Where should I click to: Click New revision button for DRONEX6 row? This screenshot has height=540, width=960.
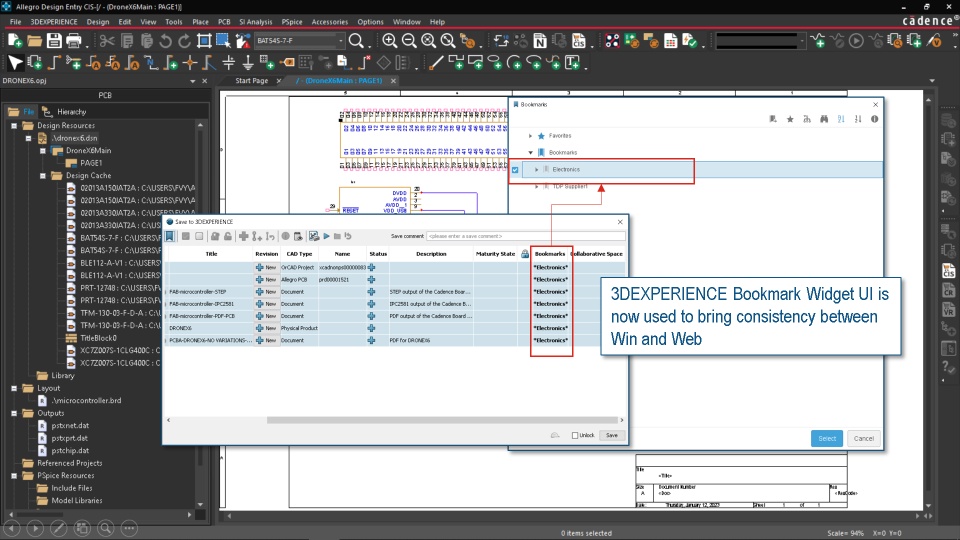tap(266, 328)
